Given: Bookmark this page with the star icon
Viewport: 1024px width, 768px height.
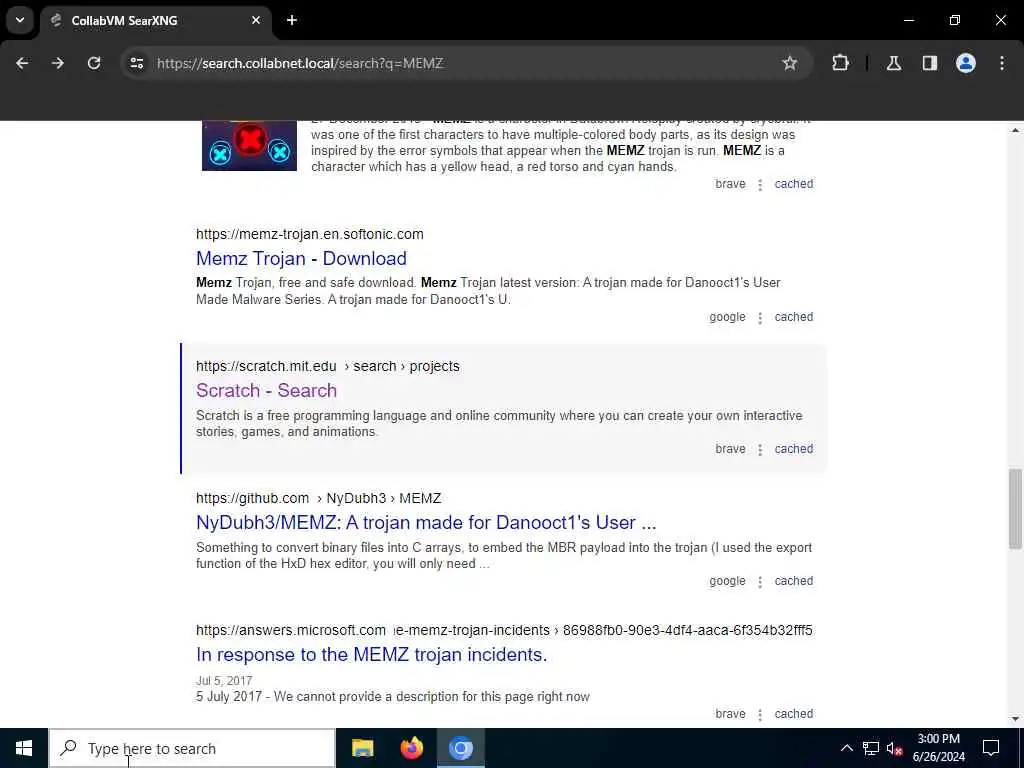Looking at the screenshot, I should click(790, 63).
